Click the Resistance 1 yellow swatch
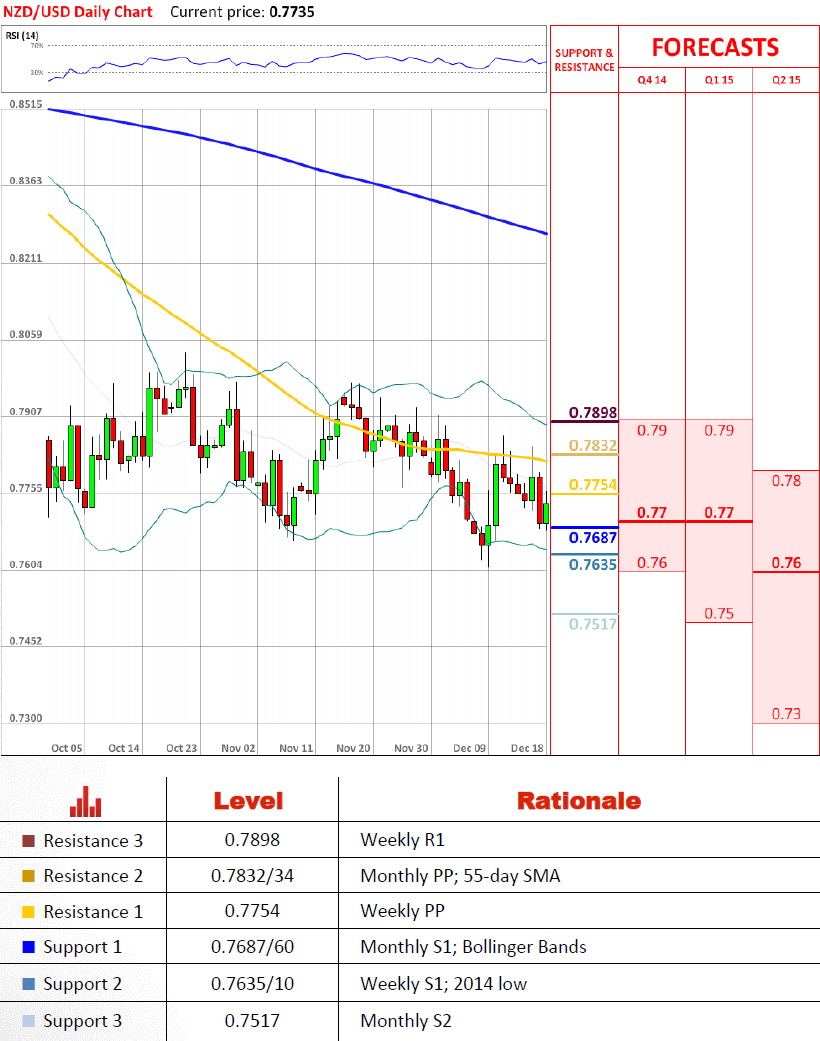The width and height of the screenshot is (820, 1041). 29,912
